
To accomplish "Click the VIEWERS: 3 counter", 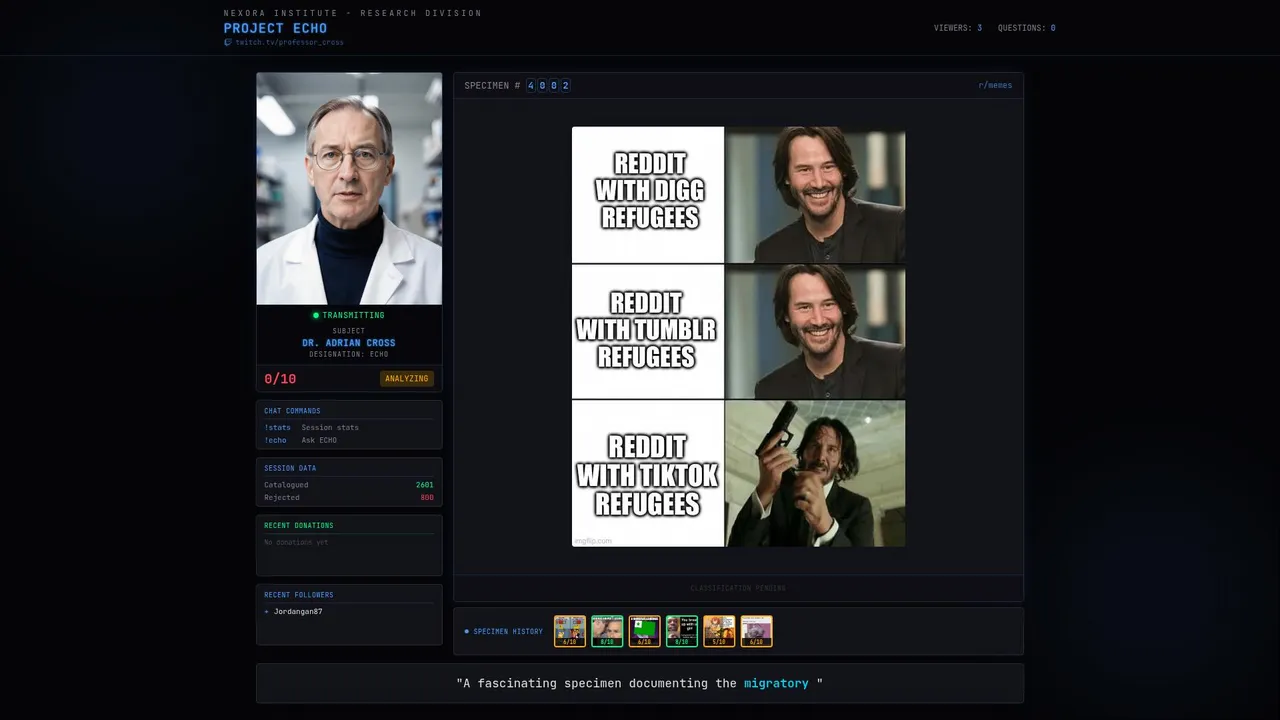I will (x=958, y=28).
